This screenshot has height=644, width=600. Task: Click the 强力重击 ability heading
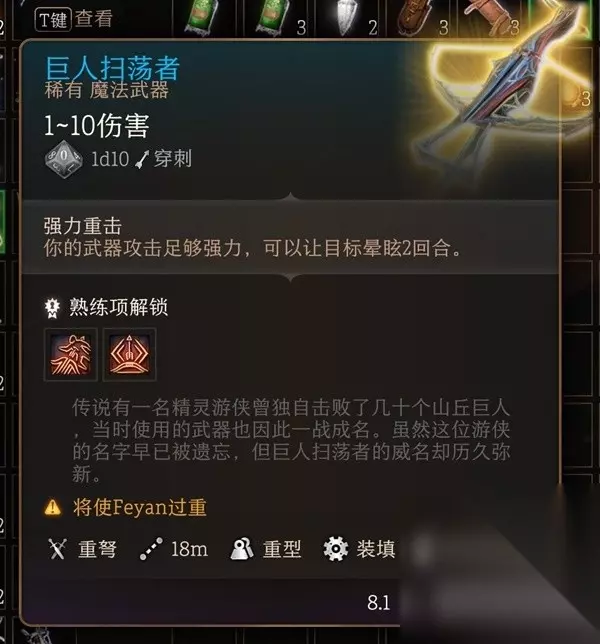point(83,226)
